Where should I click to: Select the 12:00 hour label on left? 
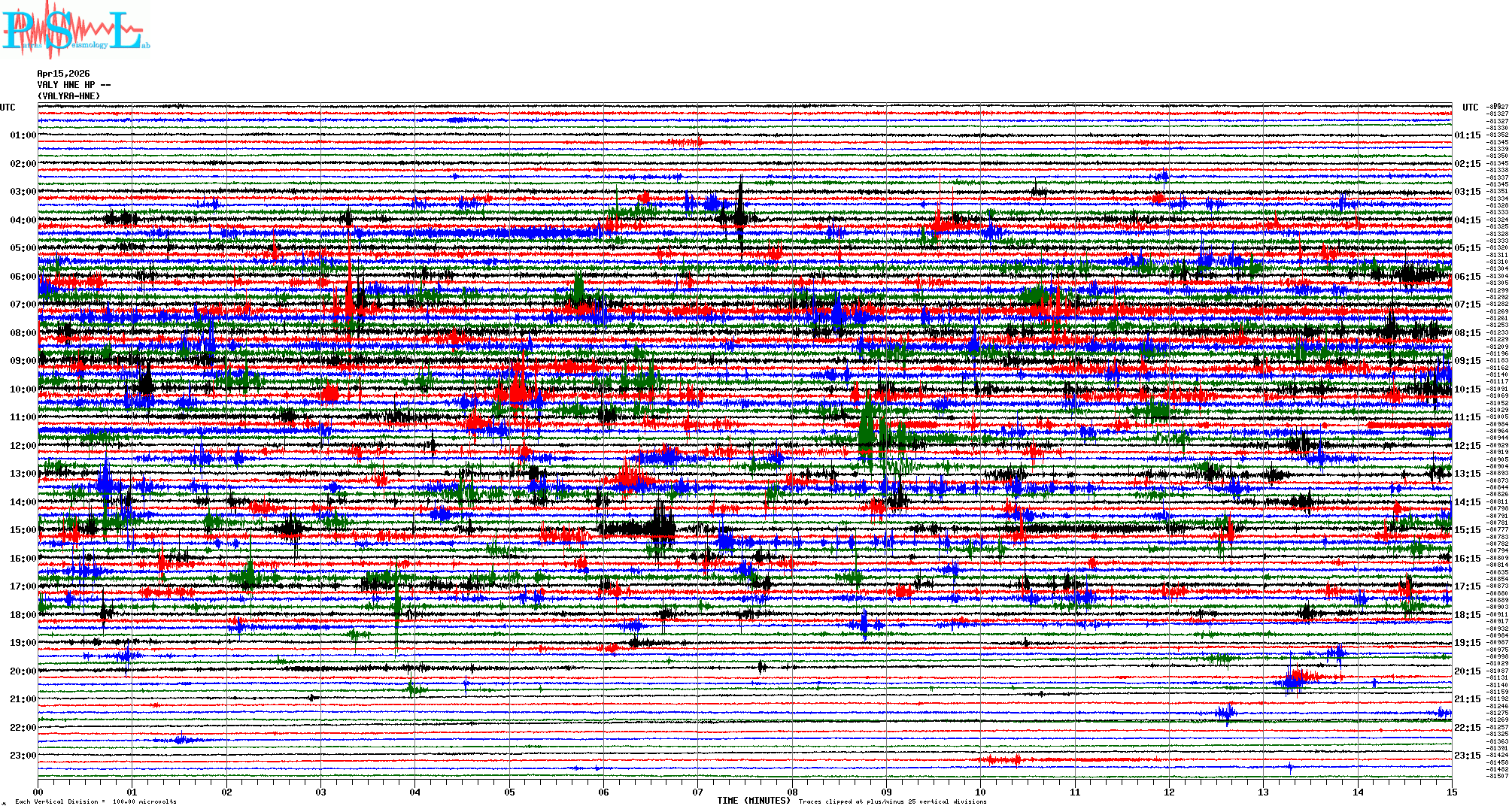23,446
